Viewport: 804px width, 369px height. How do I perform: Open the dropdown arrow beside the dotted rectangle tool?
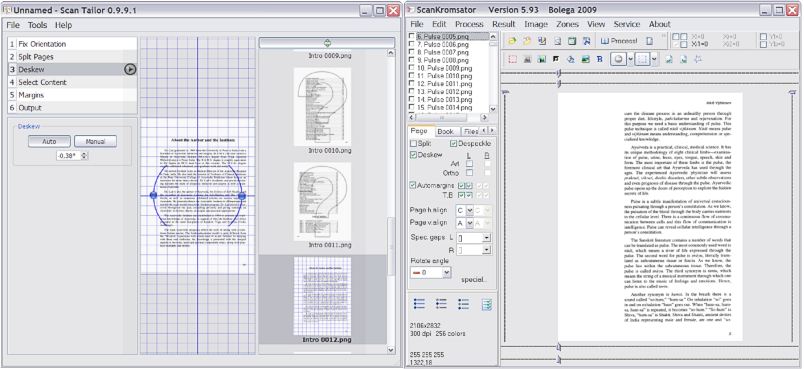(654, 59)
